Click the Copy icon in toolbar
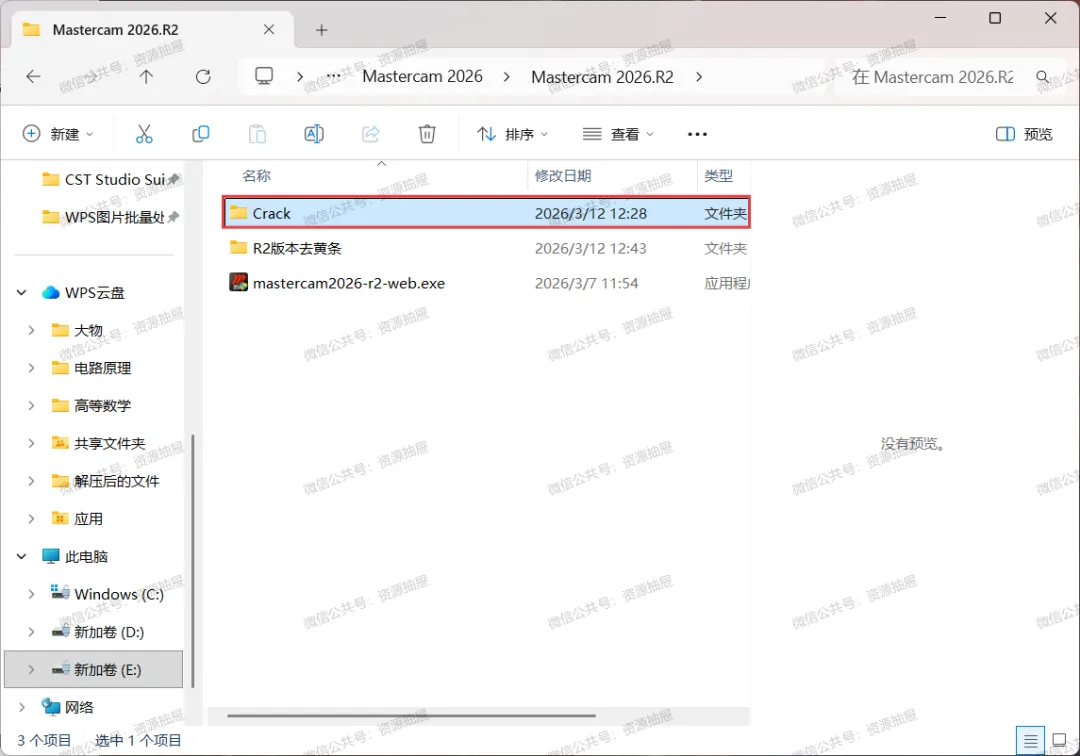This screenshot has height=756, width=1080. click(x=200, y=134)
